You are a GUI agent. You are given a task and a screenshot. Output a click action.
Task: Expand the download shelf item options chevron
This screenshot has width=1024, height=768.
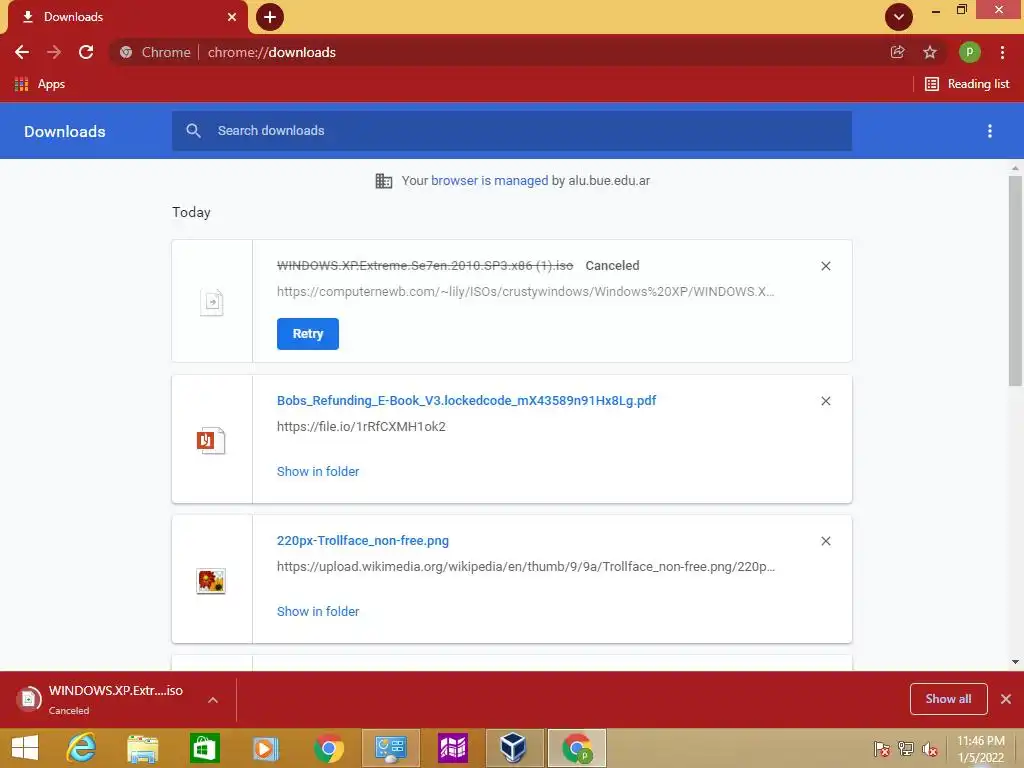[213, 700]
